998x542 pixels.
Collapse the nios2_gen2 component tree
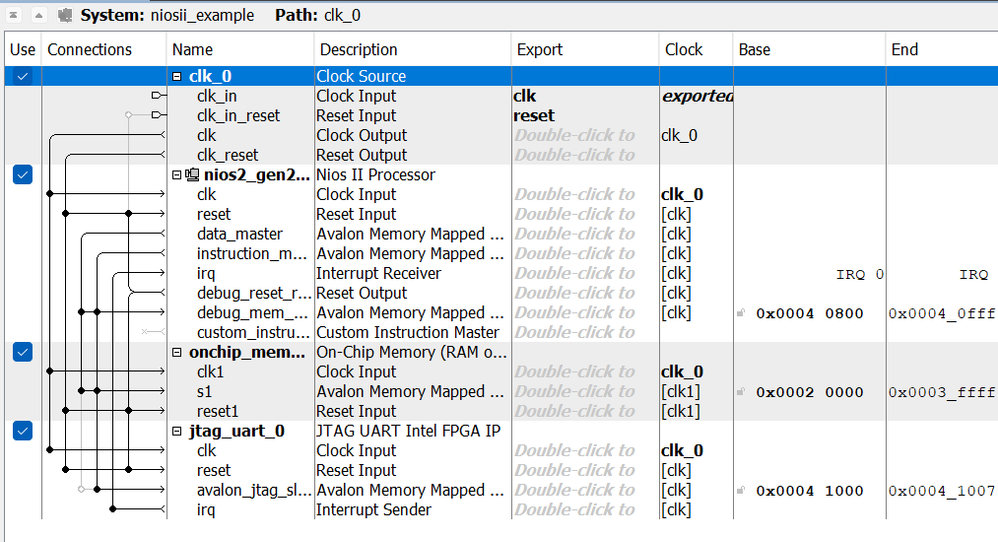coord(177,174)
